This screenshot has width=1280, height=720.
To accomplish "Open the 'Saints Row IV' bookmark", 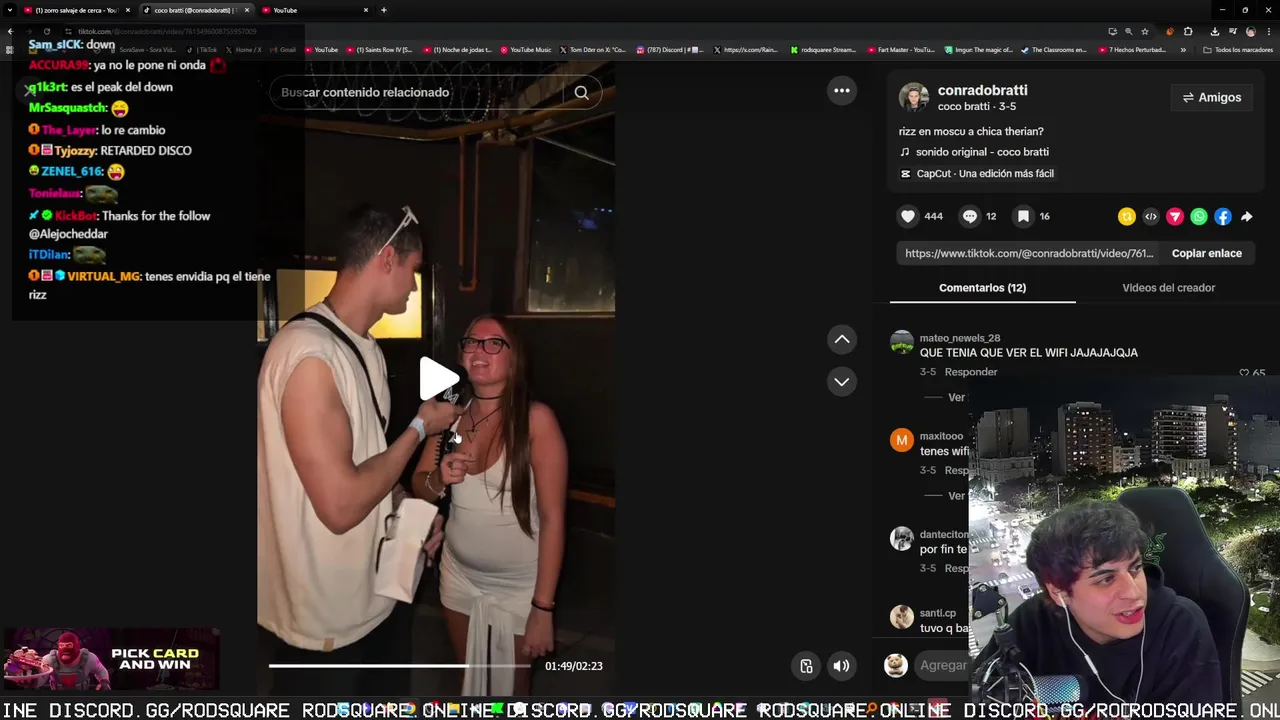I will click(x=380, y=49).
